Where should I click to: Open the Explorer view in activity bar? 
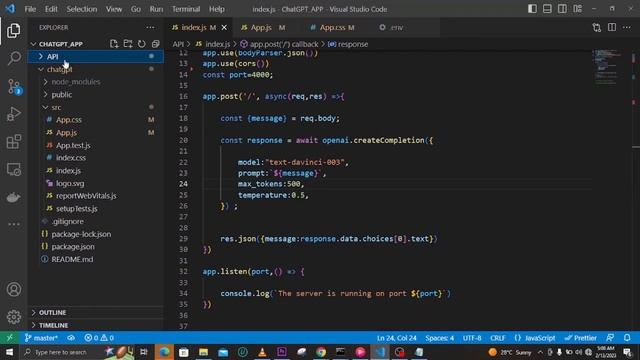click(x=13, y=31)
